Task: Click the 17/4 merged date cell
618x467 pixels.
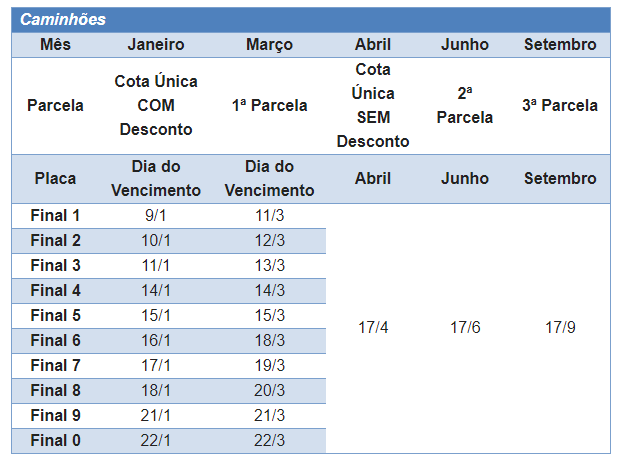Action: point(372,328)
